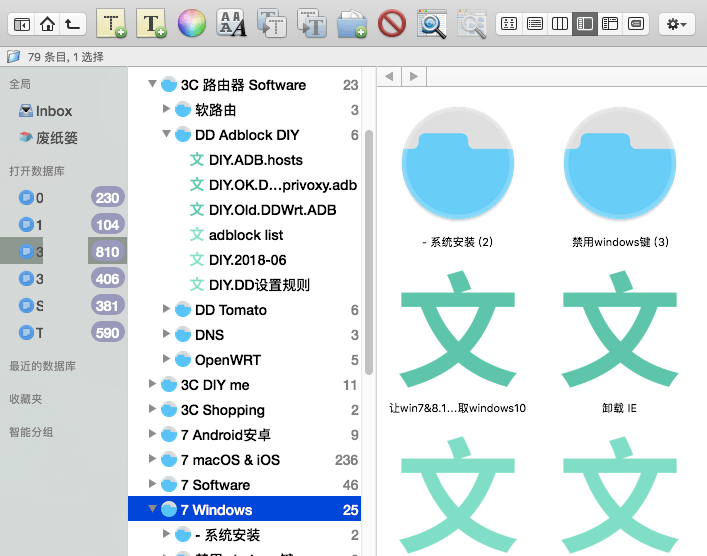Collapse the DD Adblock DIY group
Image resolution: width=707 pixels, height=556 pixels.
tap(166, 134)
